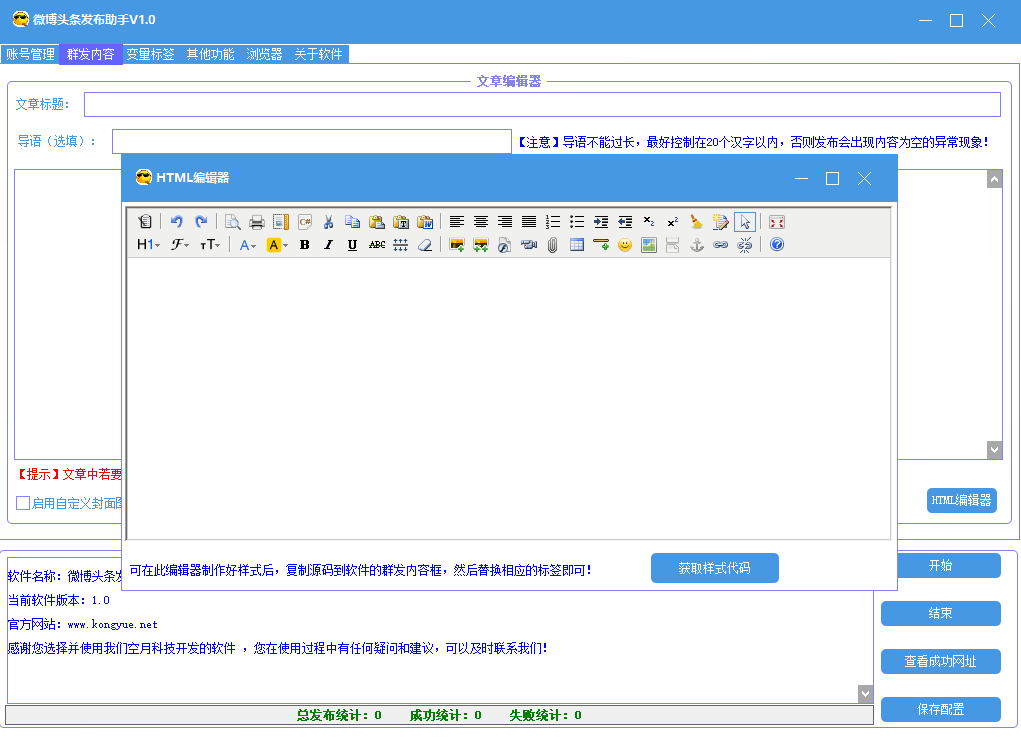The height and width of the screenshot is (748, 1021).
Task: Open the H1 heading format dropdown
Action: (148, 245)
